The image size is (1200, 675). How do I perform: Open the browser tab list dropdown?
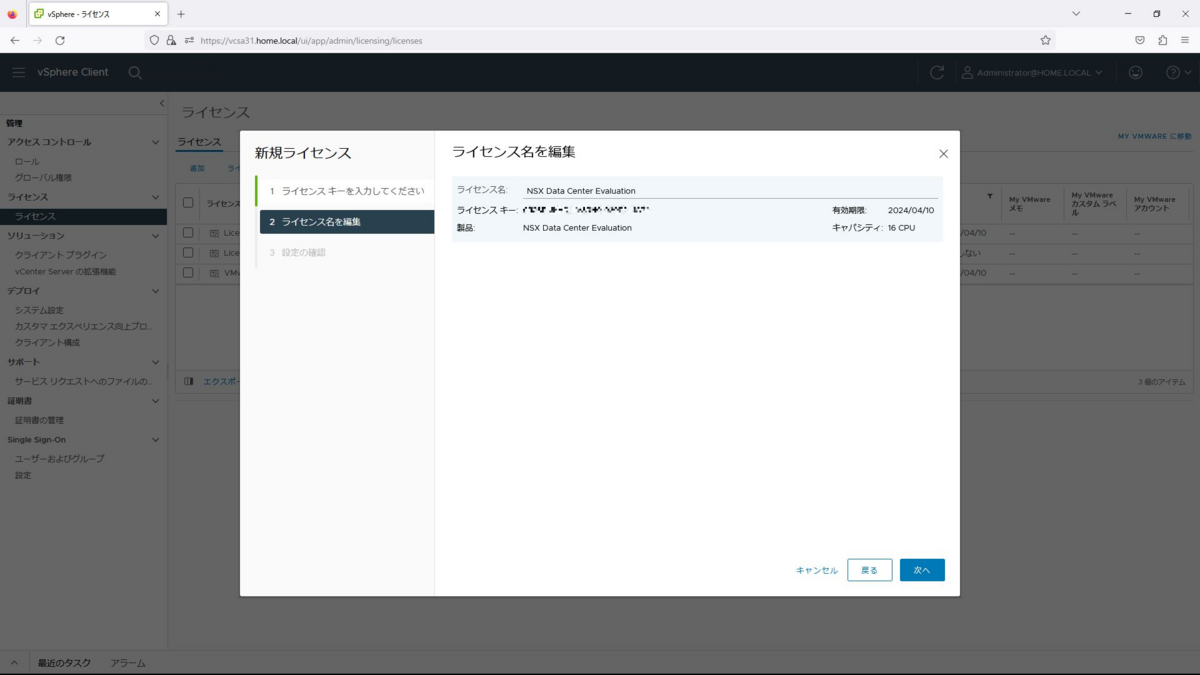point(1076,14)
